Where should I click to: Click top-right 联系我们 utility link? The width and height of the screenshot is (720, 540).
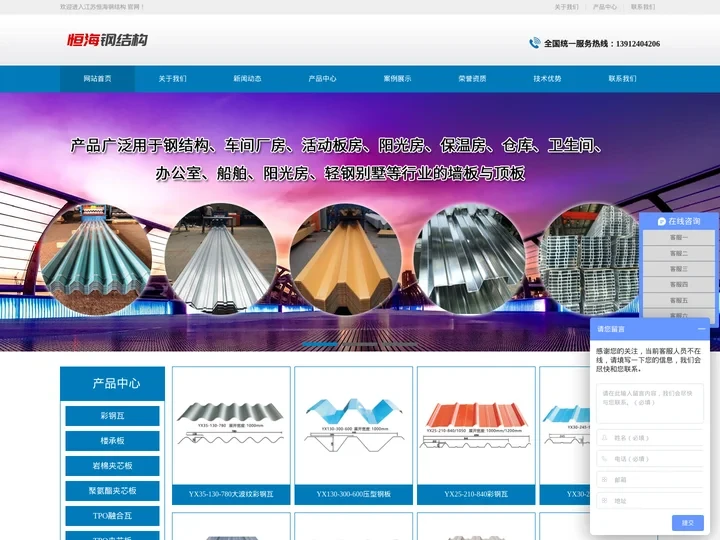pyautogui.click(x=643, y=7)
